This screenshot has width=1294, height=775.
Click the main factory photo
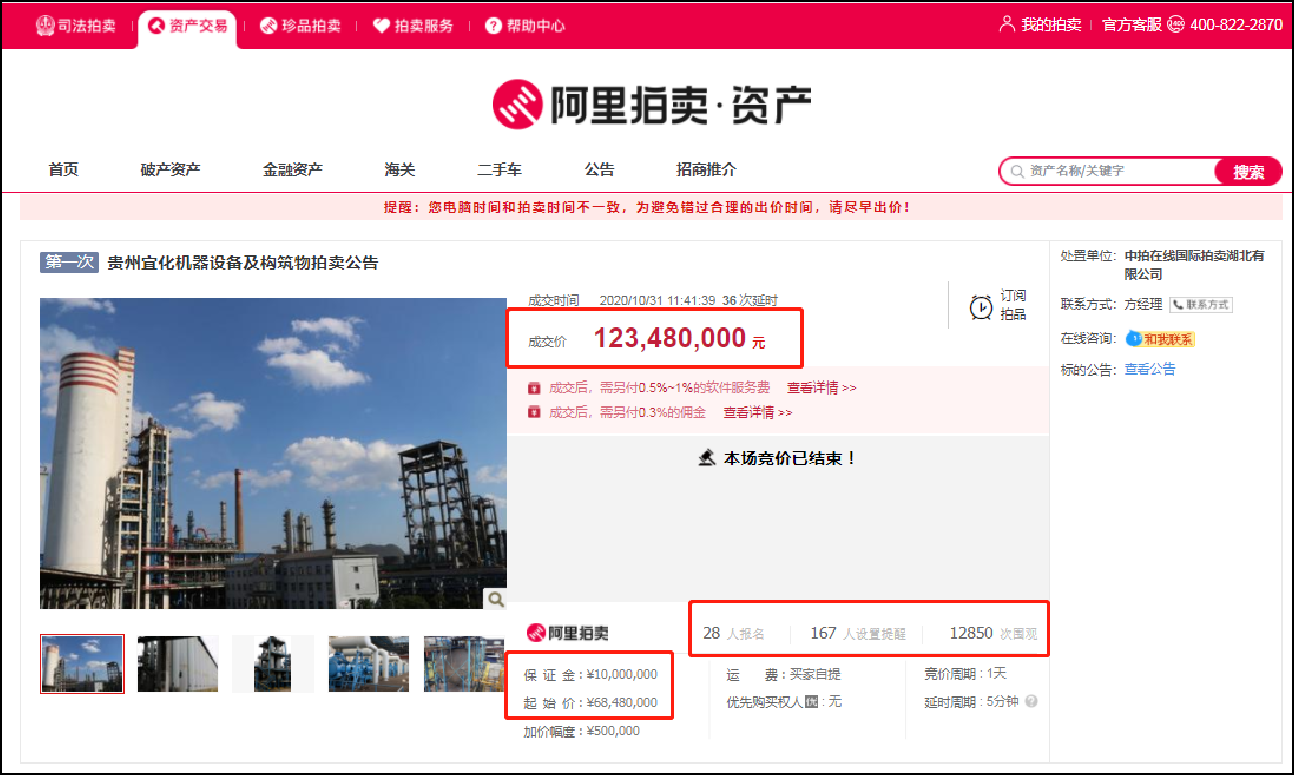[x=273, y=453]
